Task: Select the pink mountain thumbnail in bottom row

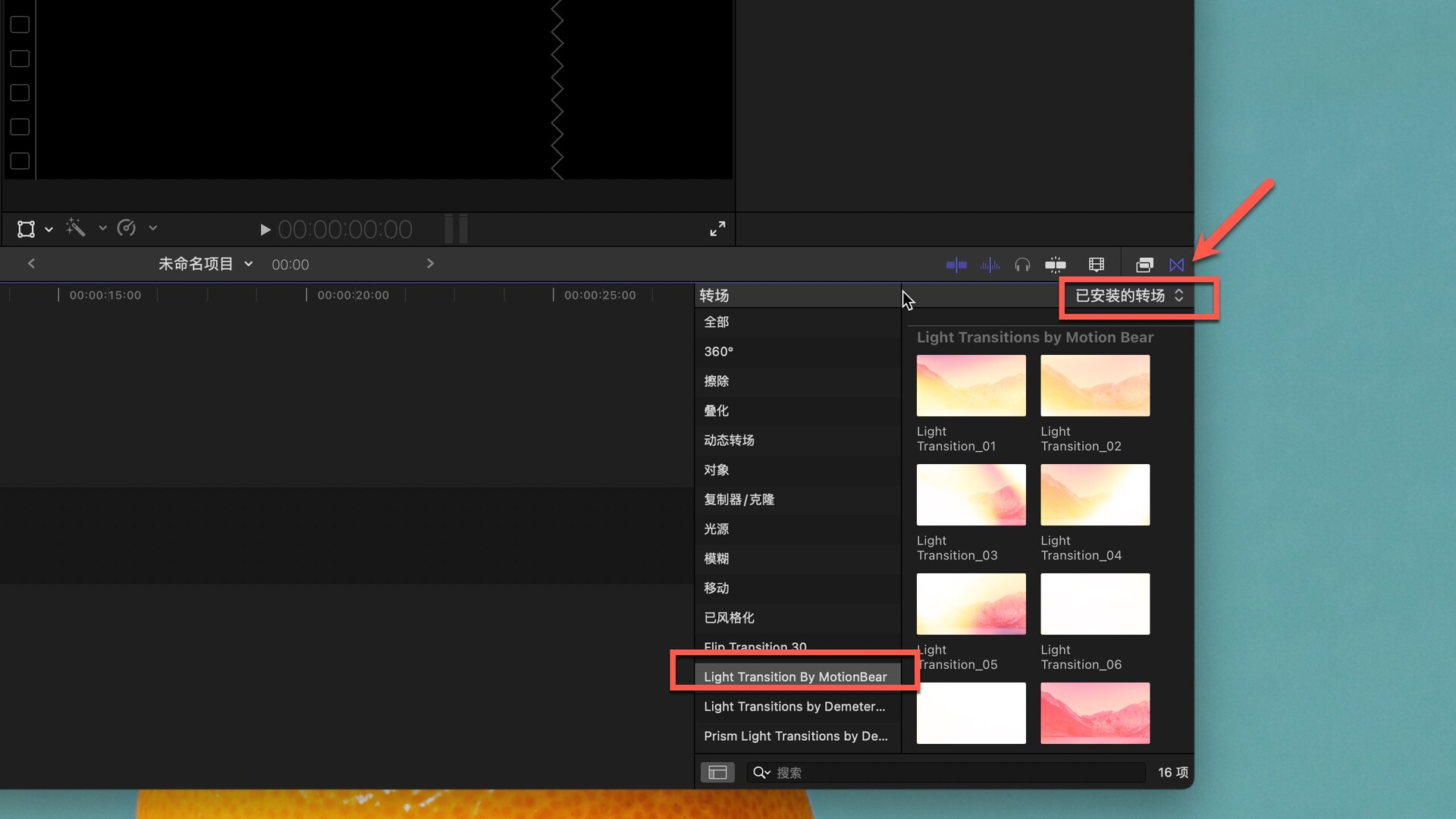Action: (x=1095, y=713)
